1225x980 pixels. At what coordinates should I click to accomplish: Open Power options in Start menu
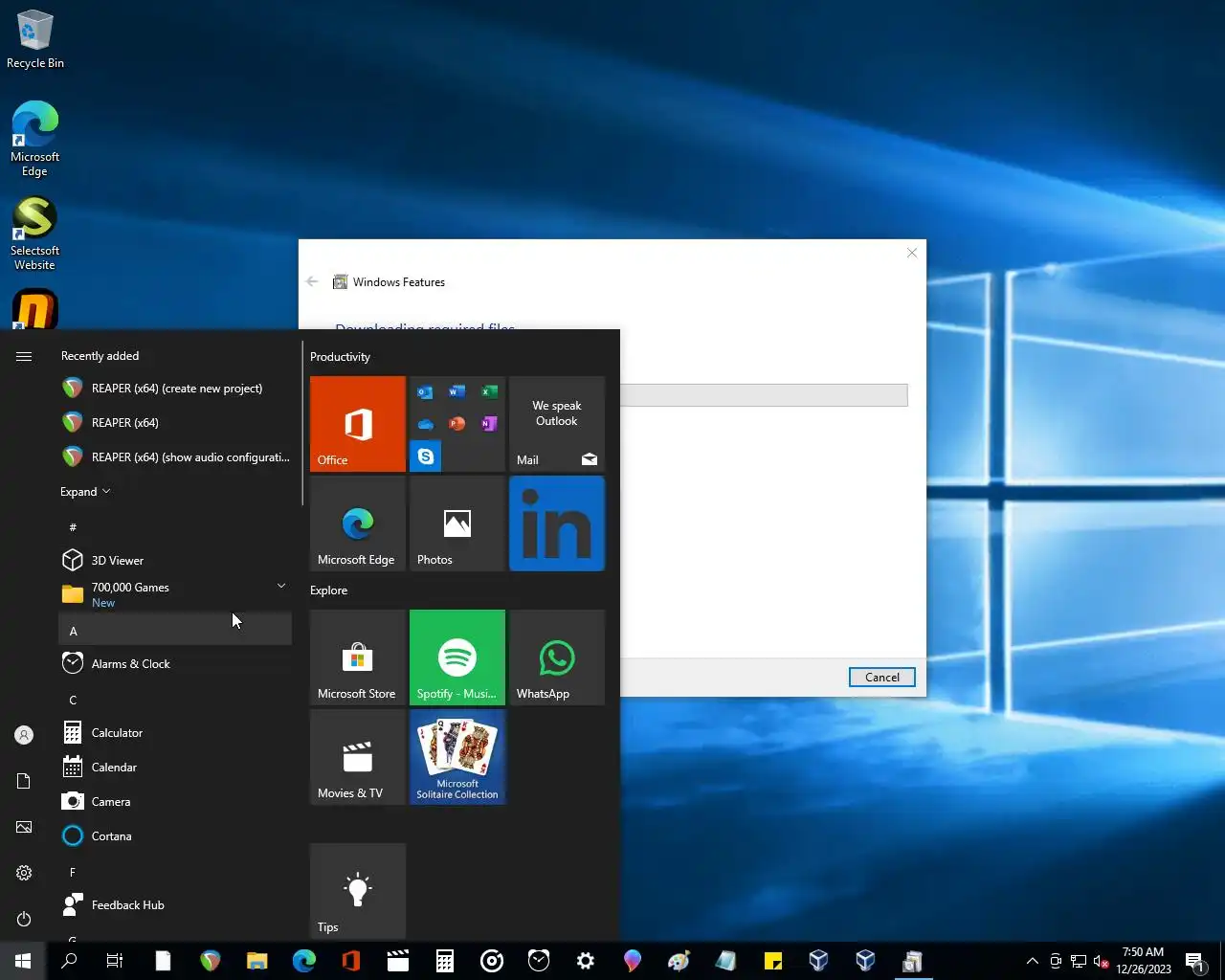click(x=24, y=919)
